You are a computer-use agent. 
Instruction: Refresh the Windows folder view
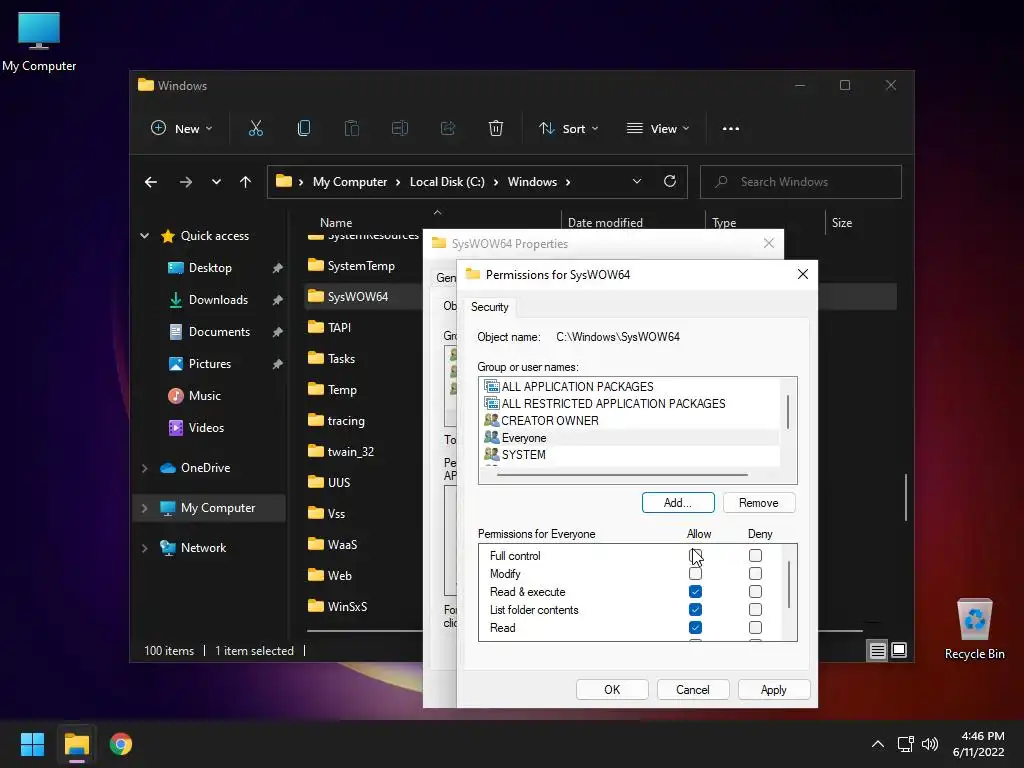point(669,182)
